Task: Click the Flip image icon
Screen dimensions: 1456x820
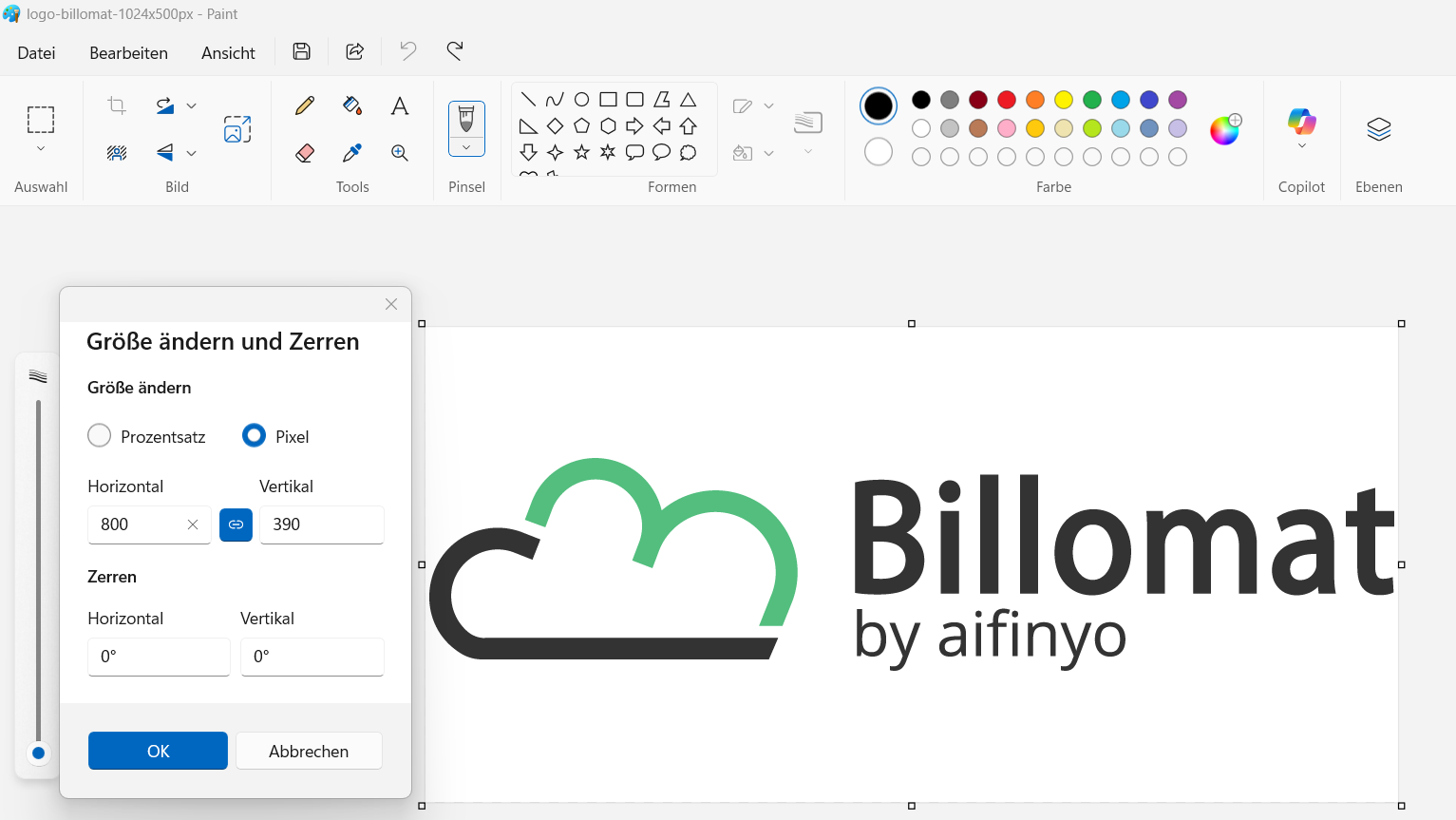Action: point(165,152)
